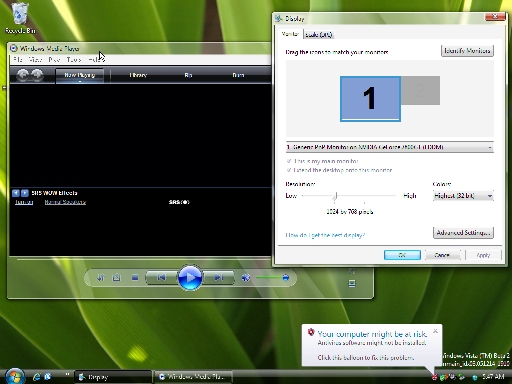This screenshot has width=512, height=384.
Task: Open the Help menu in Media Player
Action: (x=95, y=60)
